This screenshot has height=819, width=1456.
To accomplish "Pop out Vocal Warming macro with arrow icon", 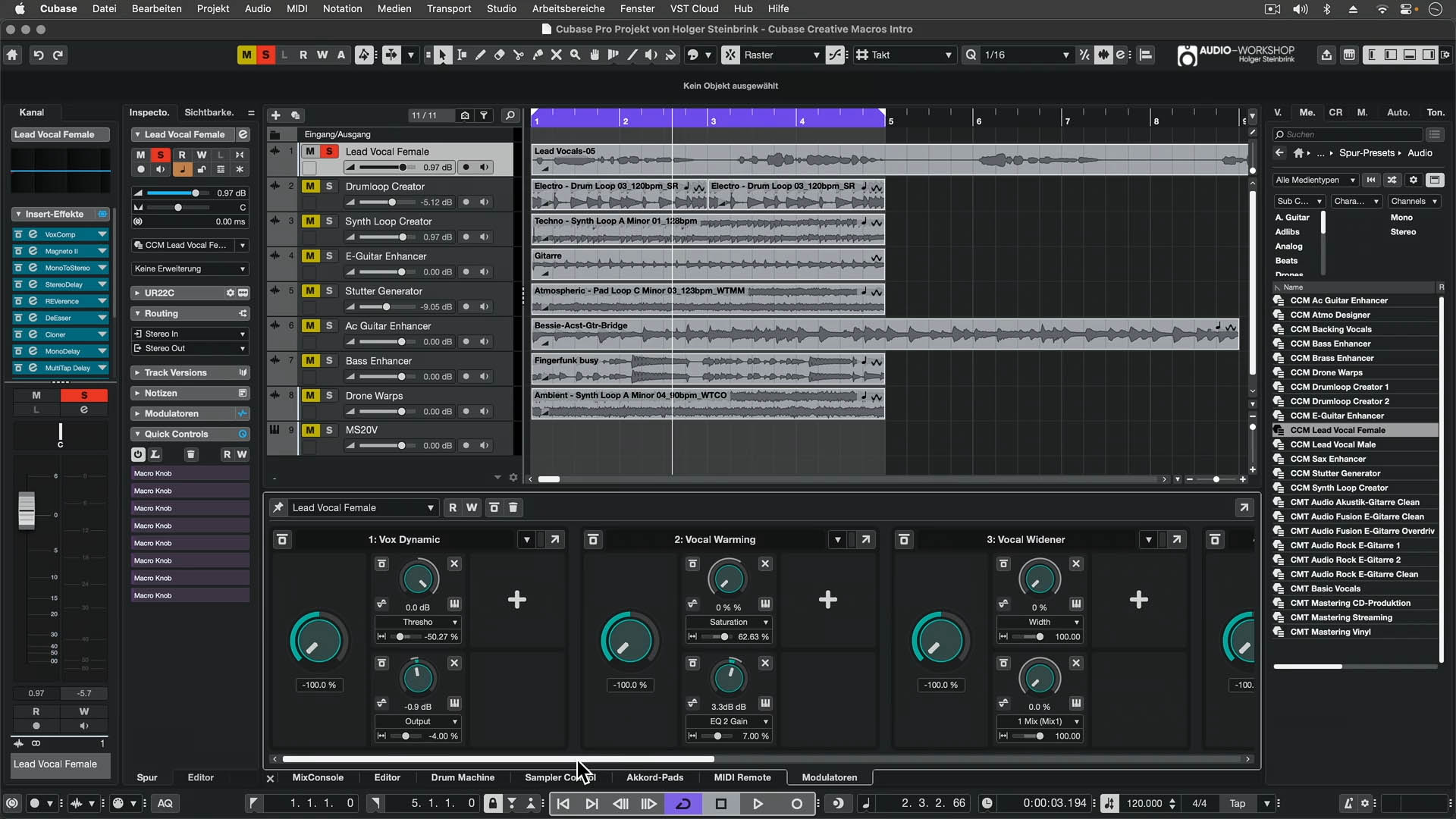I will point(866,539).
